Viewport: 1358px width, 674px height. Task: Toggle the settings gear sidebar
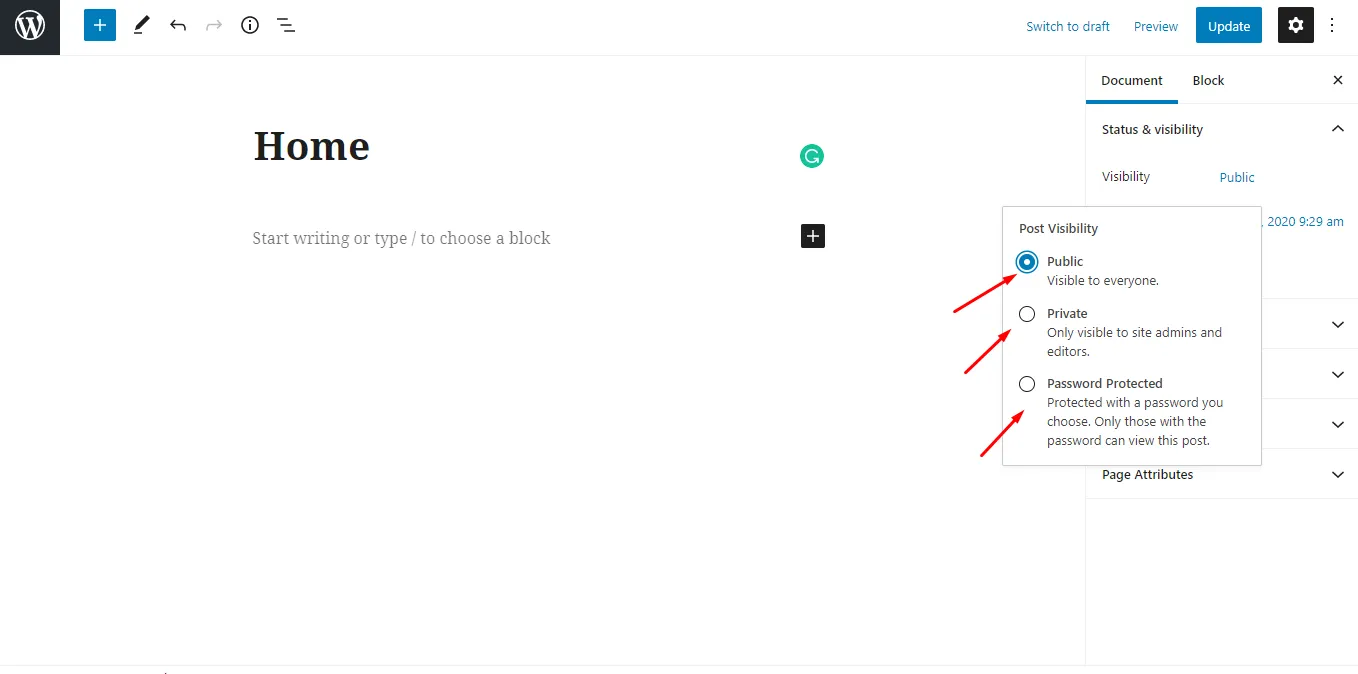click(x=1296, y=26)
